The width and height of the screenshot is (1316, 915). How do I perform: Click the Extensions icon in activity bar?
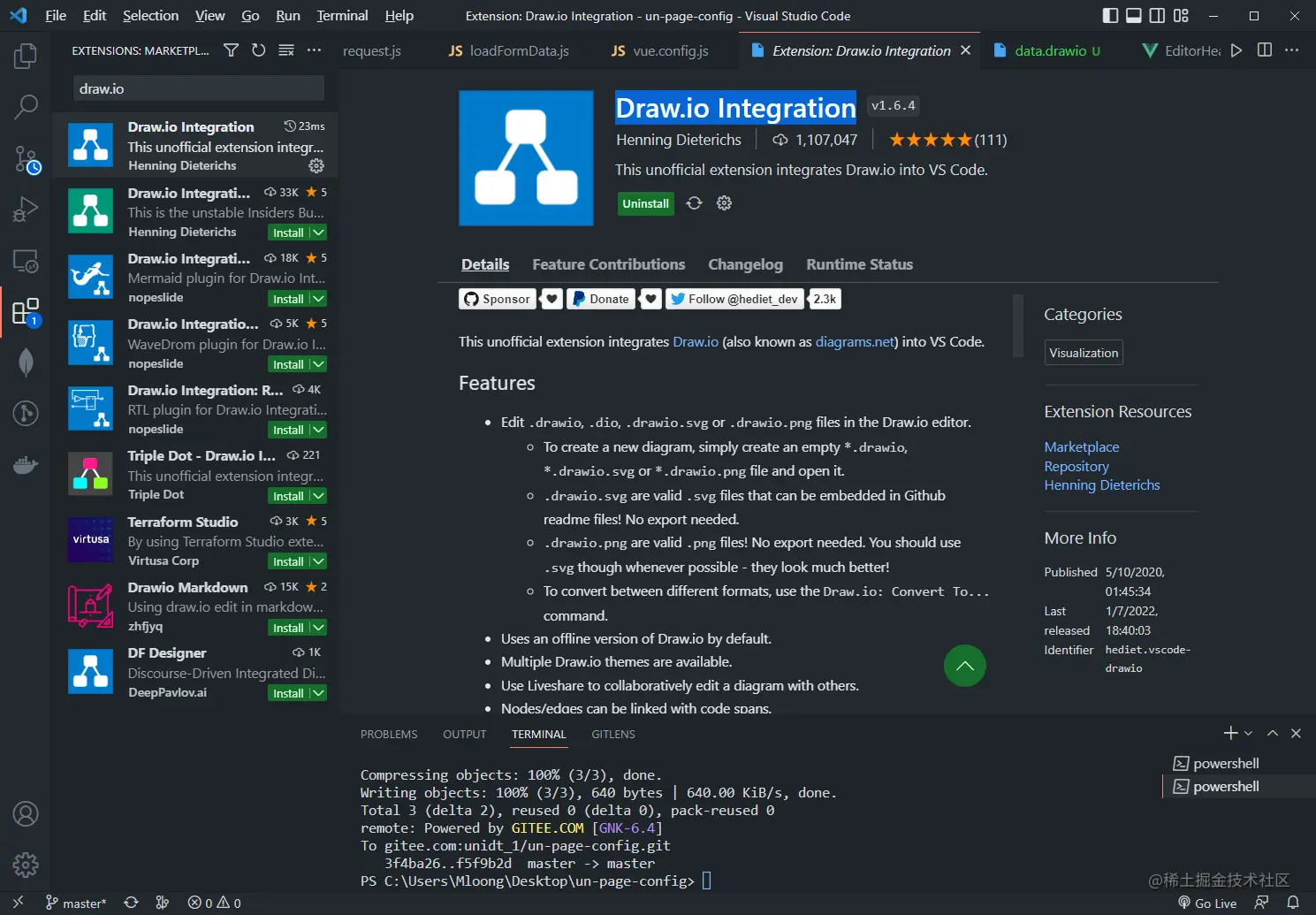click(x=26, y=312)
